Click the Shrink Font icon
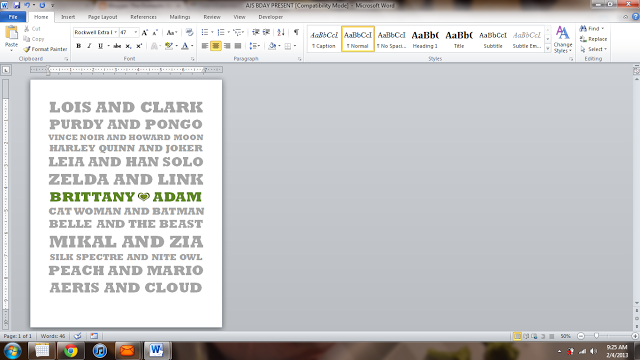This screenshot has width=640, height=360. (x=155, y=32)
